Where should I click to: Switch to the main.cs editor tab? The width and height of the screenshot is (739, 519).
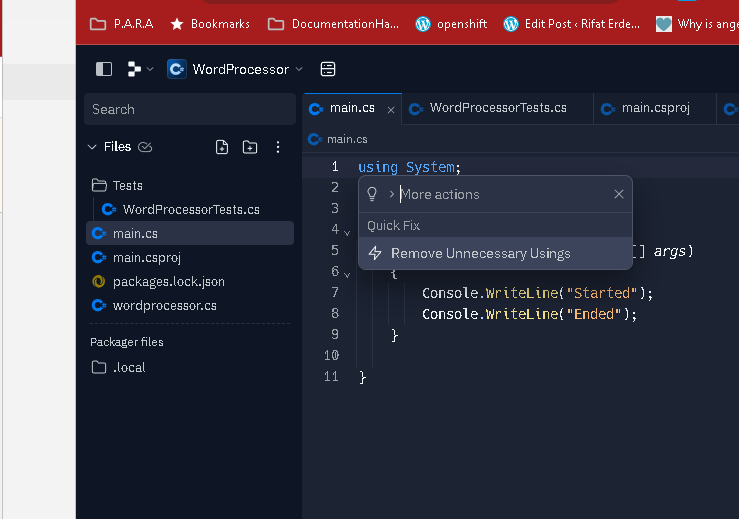[x=352, y=108]
